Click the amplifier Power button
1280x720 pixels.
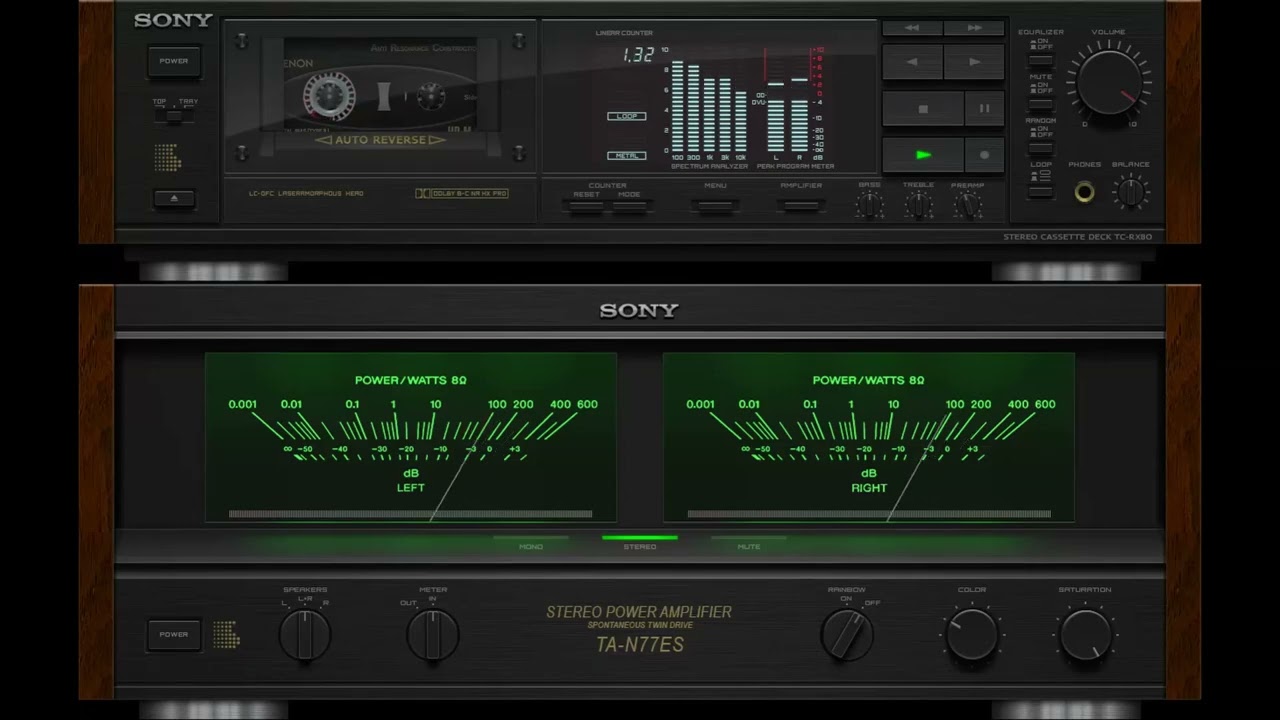[173, 634]
